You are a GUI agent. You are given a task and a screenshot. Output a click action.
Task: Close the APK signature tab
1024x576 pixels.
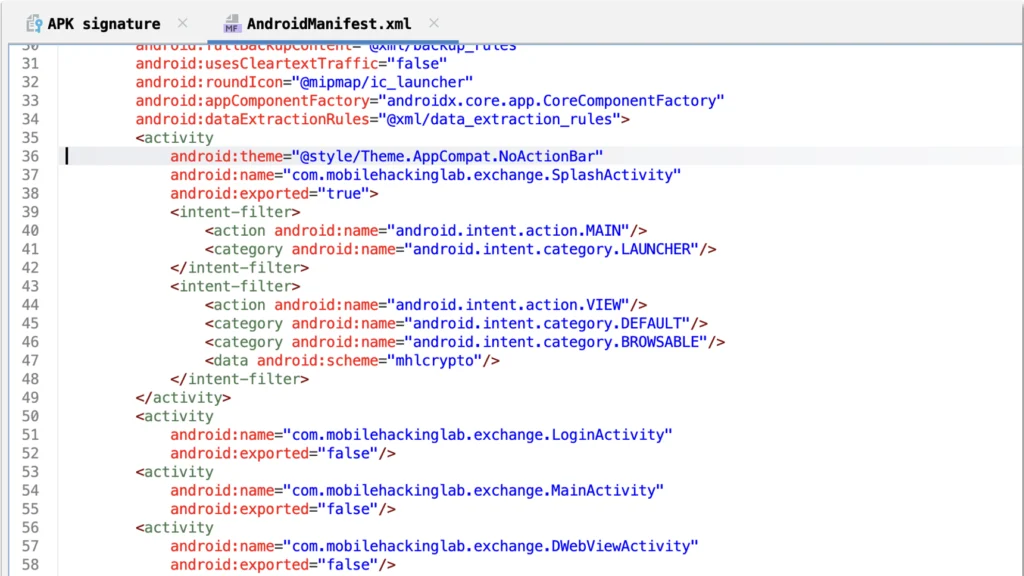pyautogui.click(x=183, y=21)
